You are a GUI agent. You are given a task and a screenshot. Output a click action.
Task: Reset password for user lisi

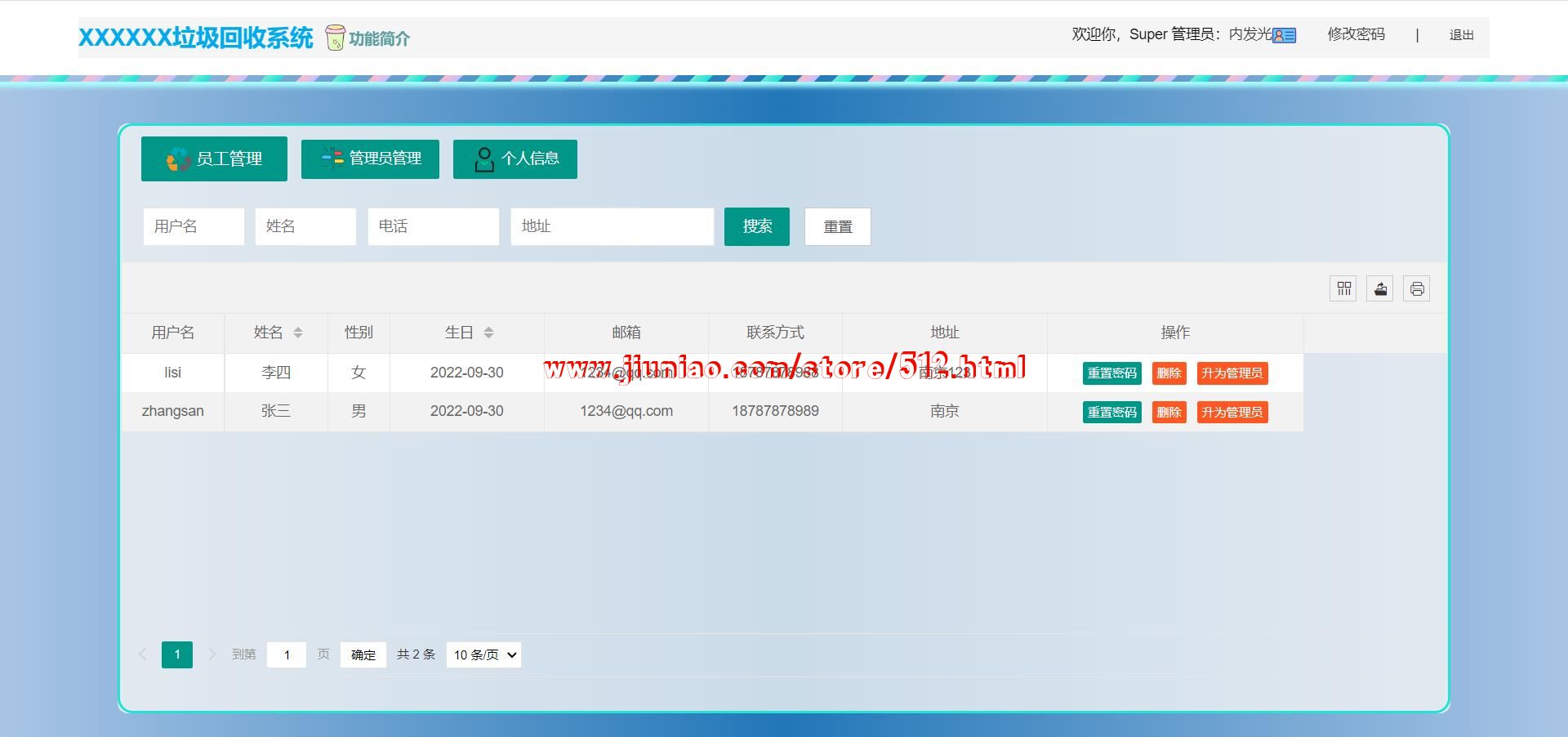coord(1111,373)
